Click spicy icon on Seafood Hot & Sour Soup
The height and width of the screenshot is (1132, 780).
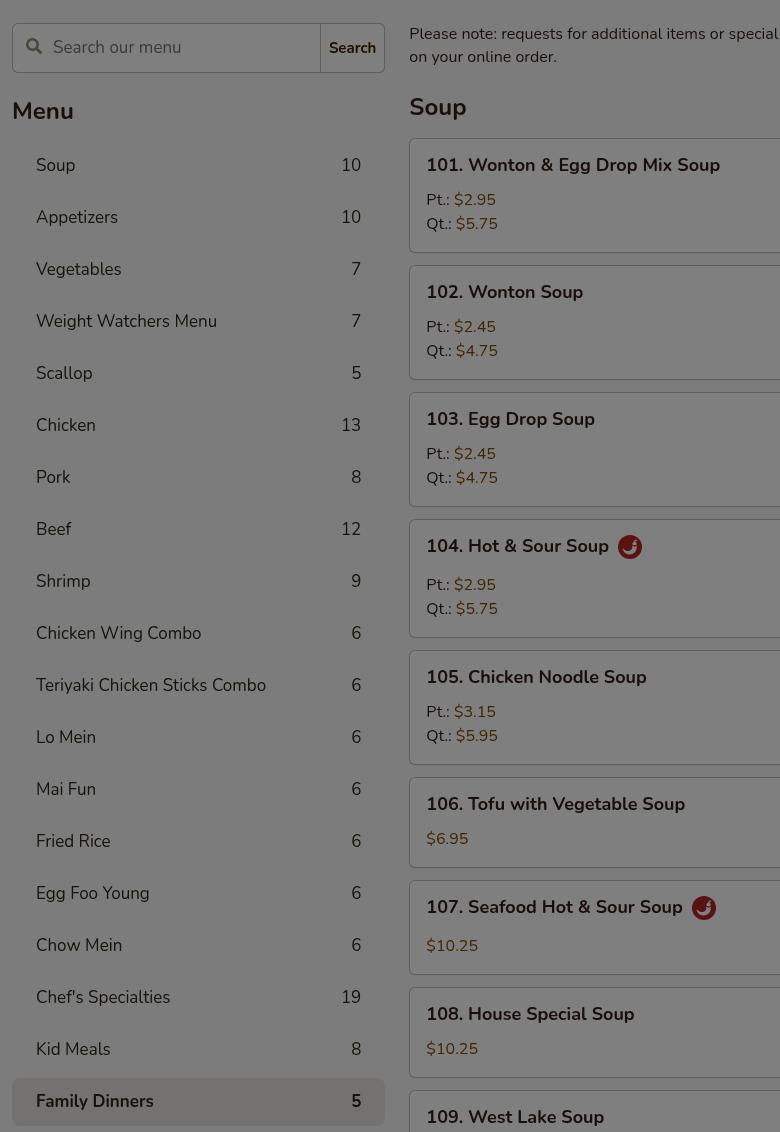703,908
